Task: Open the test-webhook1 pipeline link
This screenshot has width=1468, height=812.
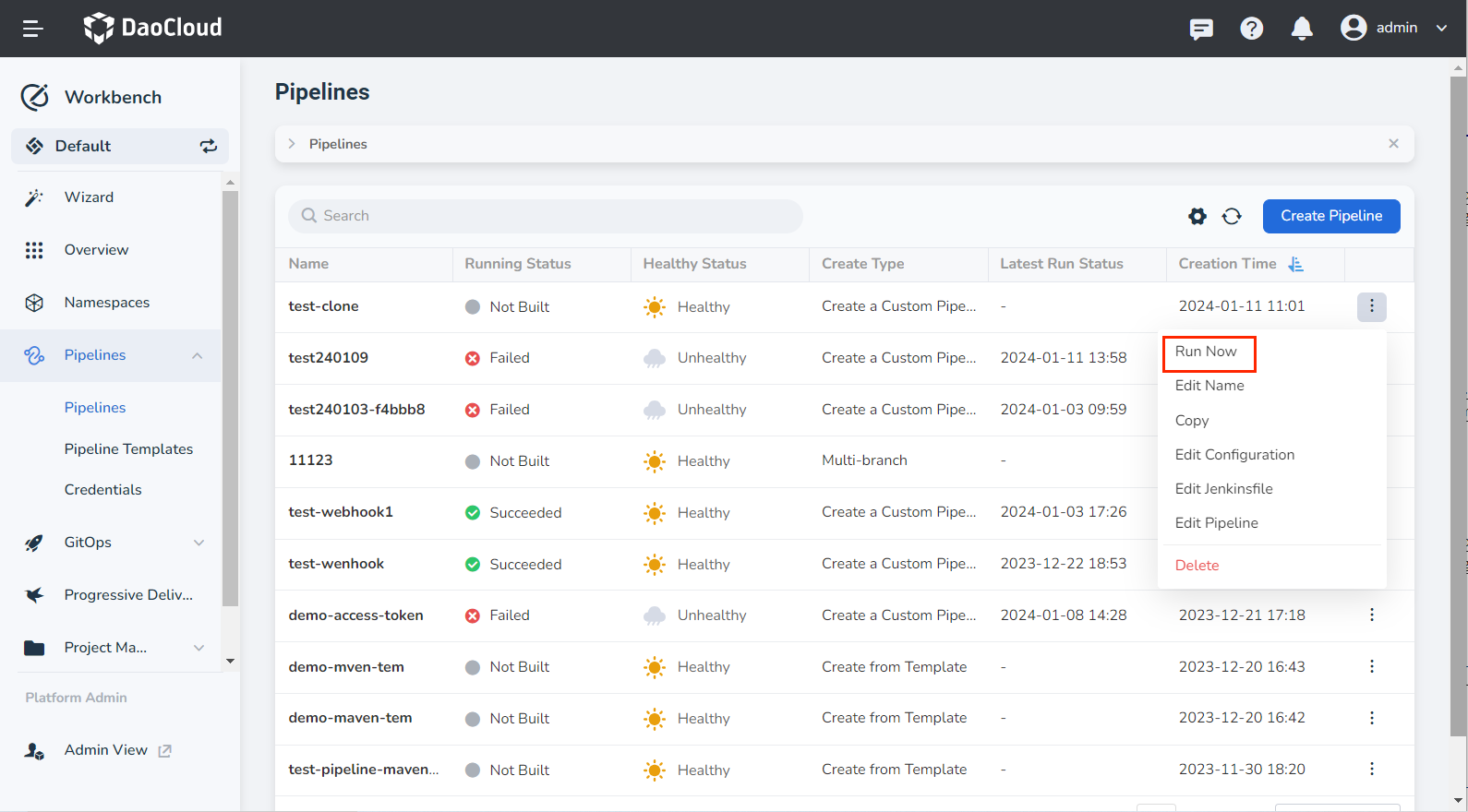Action: pos(341,512)
